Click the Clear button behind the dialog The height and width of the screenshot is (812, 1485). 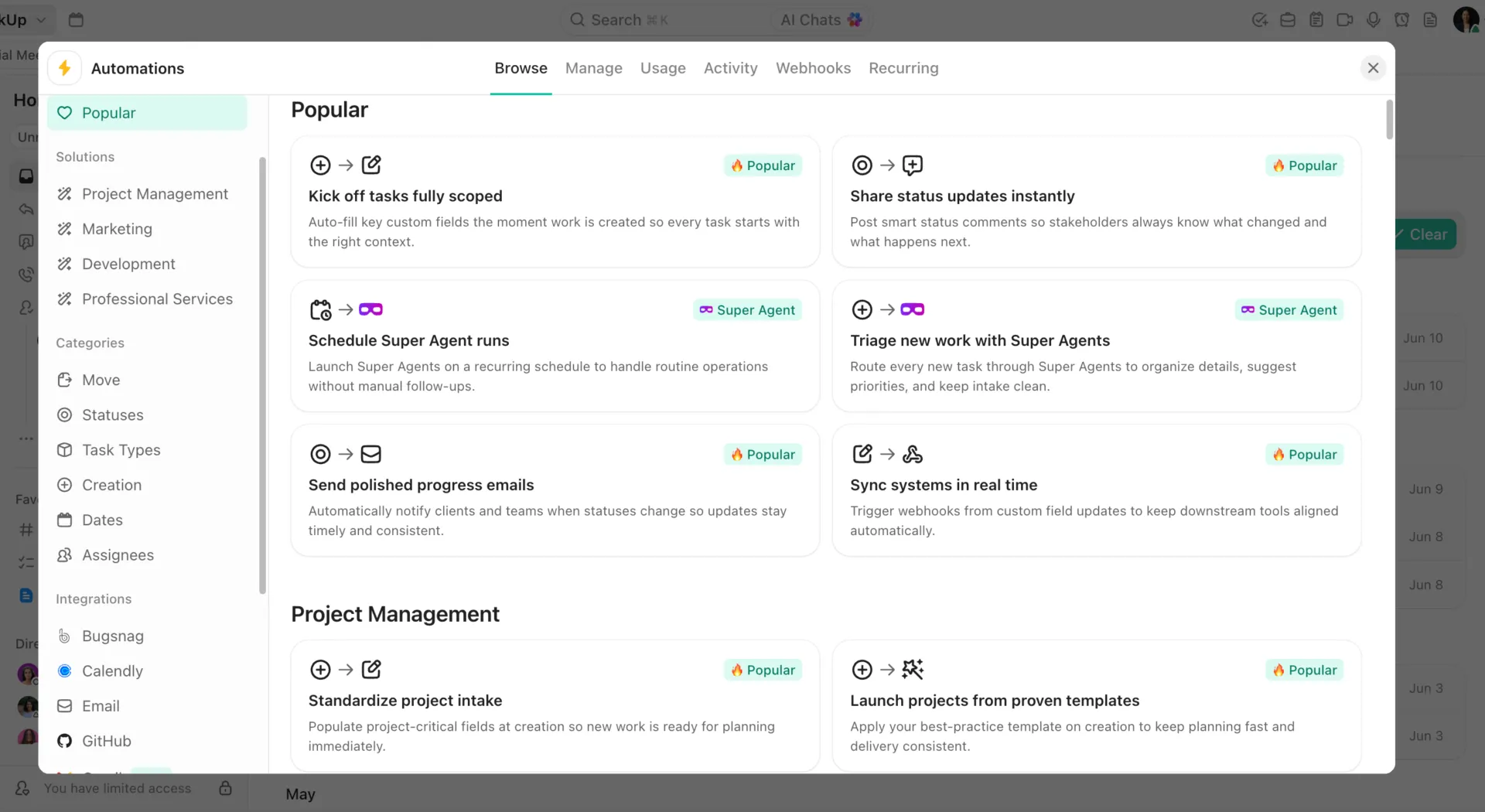(x=1425, y=234)
